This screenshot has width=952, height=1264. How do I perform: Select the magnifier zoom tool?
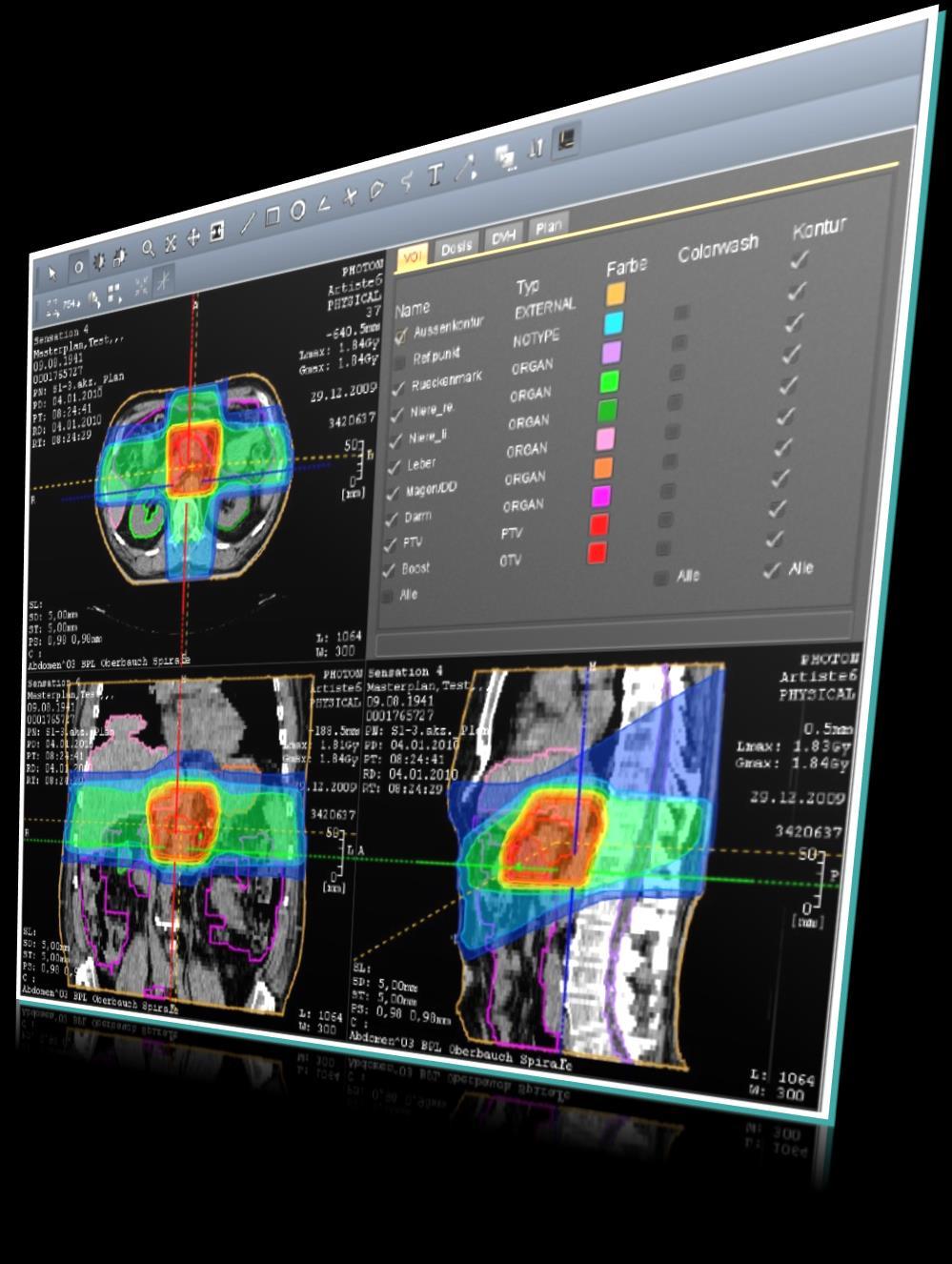(149, 250)
